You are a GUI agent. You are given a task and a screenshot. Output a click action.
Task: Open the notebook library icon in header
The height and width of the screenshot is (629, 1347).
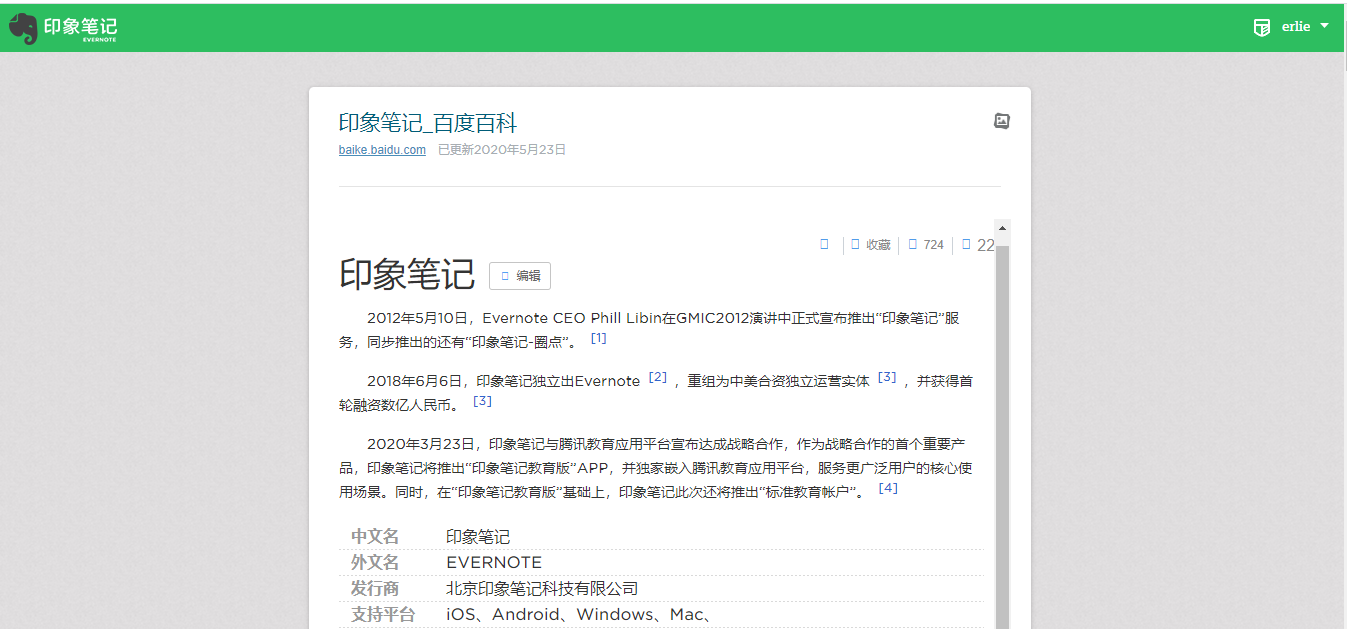pos(1261,27)
